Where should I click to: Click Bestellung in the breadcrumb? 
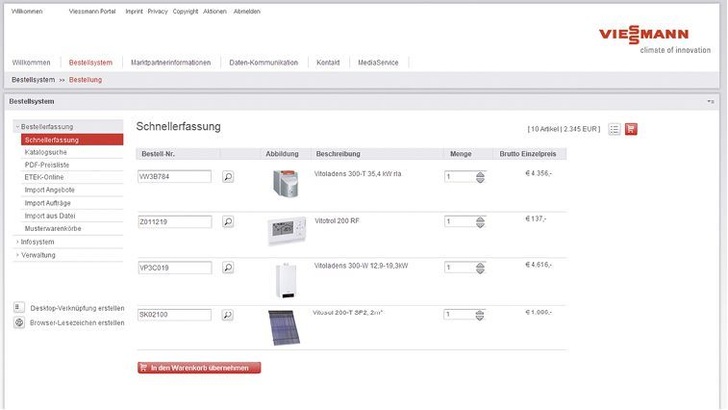point(85,79)
